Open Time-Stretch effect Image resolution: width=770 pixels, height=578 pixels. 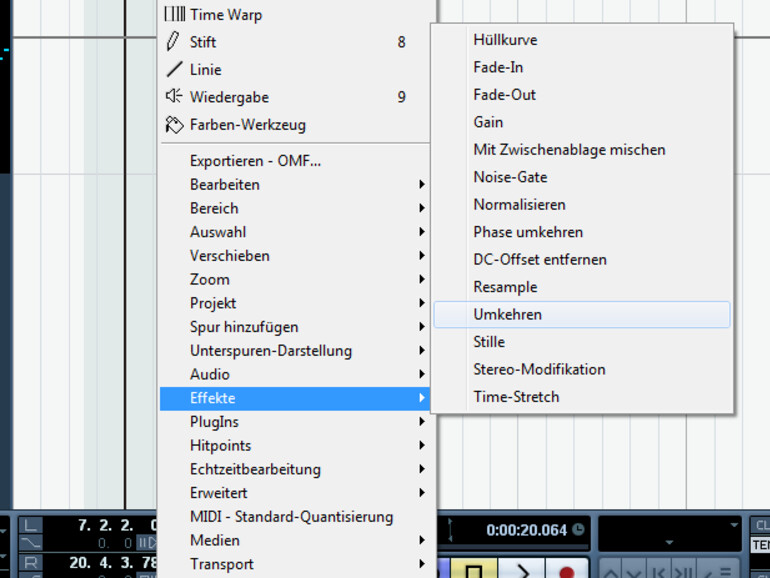582,397
